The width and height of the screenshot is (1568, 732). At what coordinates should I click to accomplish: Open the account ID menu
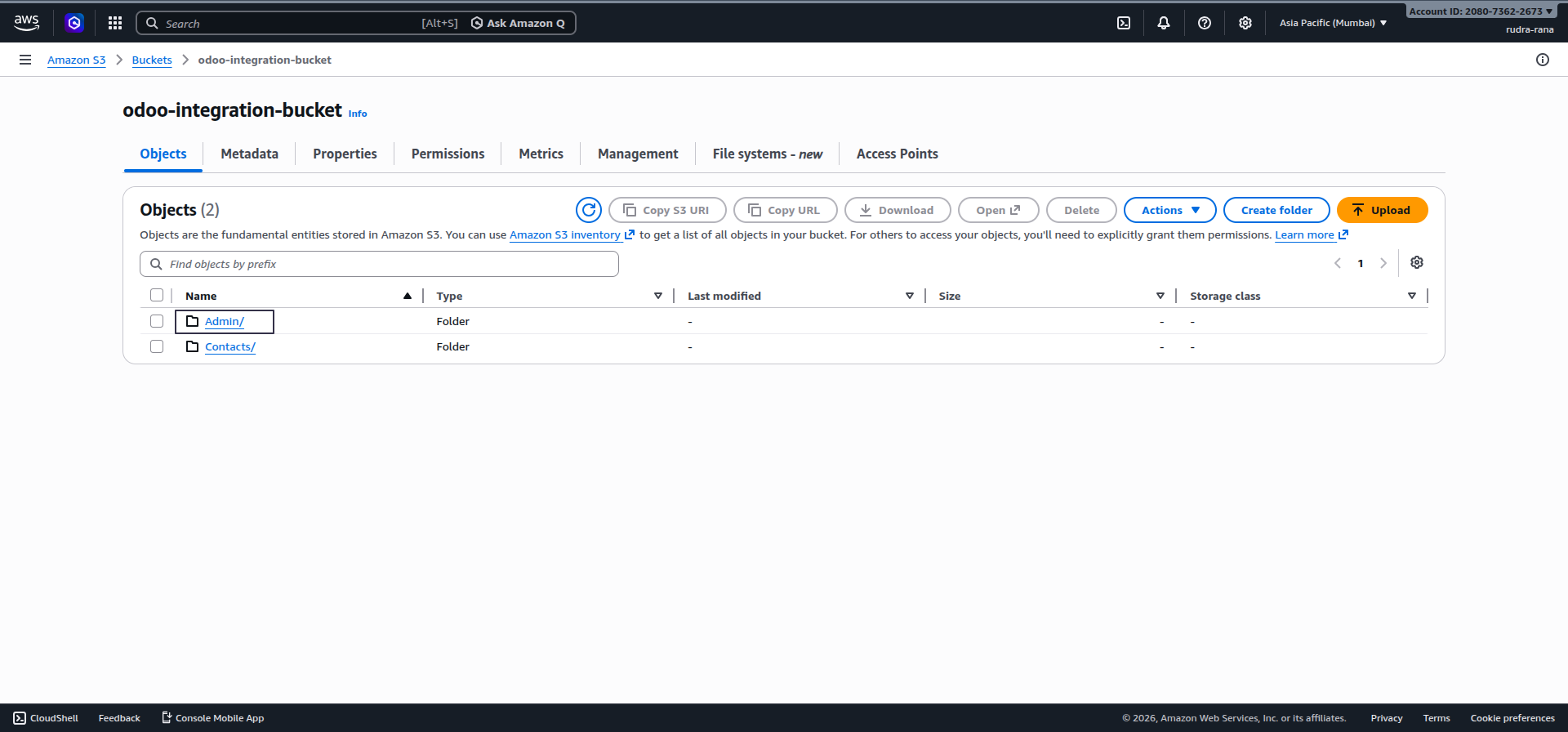pos(1481,11)
